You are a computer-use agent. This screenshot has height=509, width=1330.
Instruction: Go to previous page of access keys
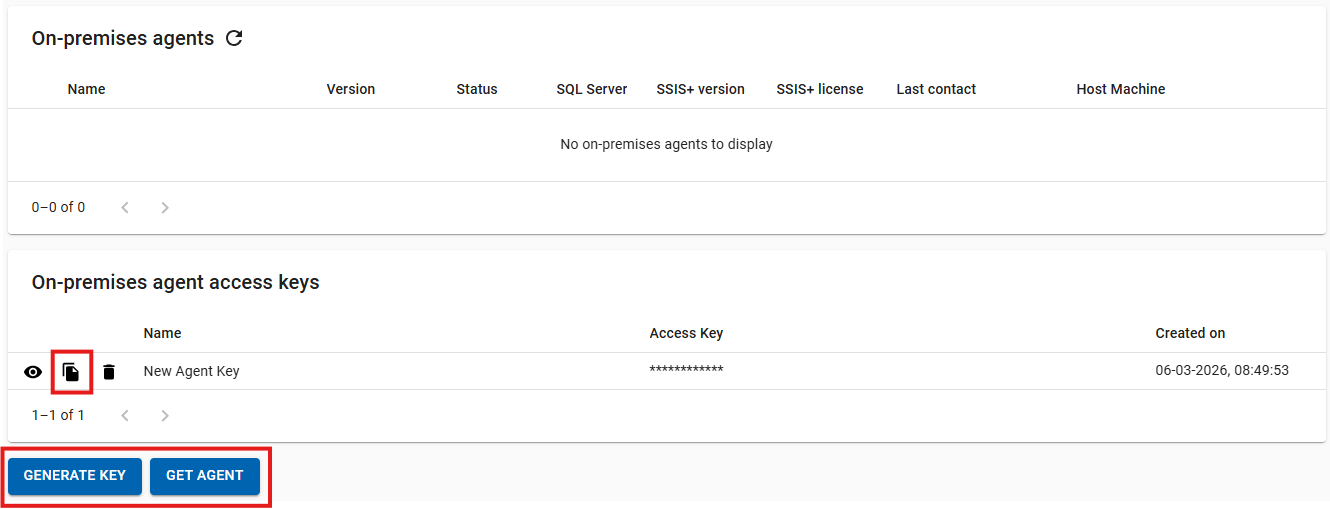[x=125, y=416]
